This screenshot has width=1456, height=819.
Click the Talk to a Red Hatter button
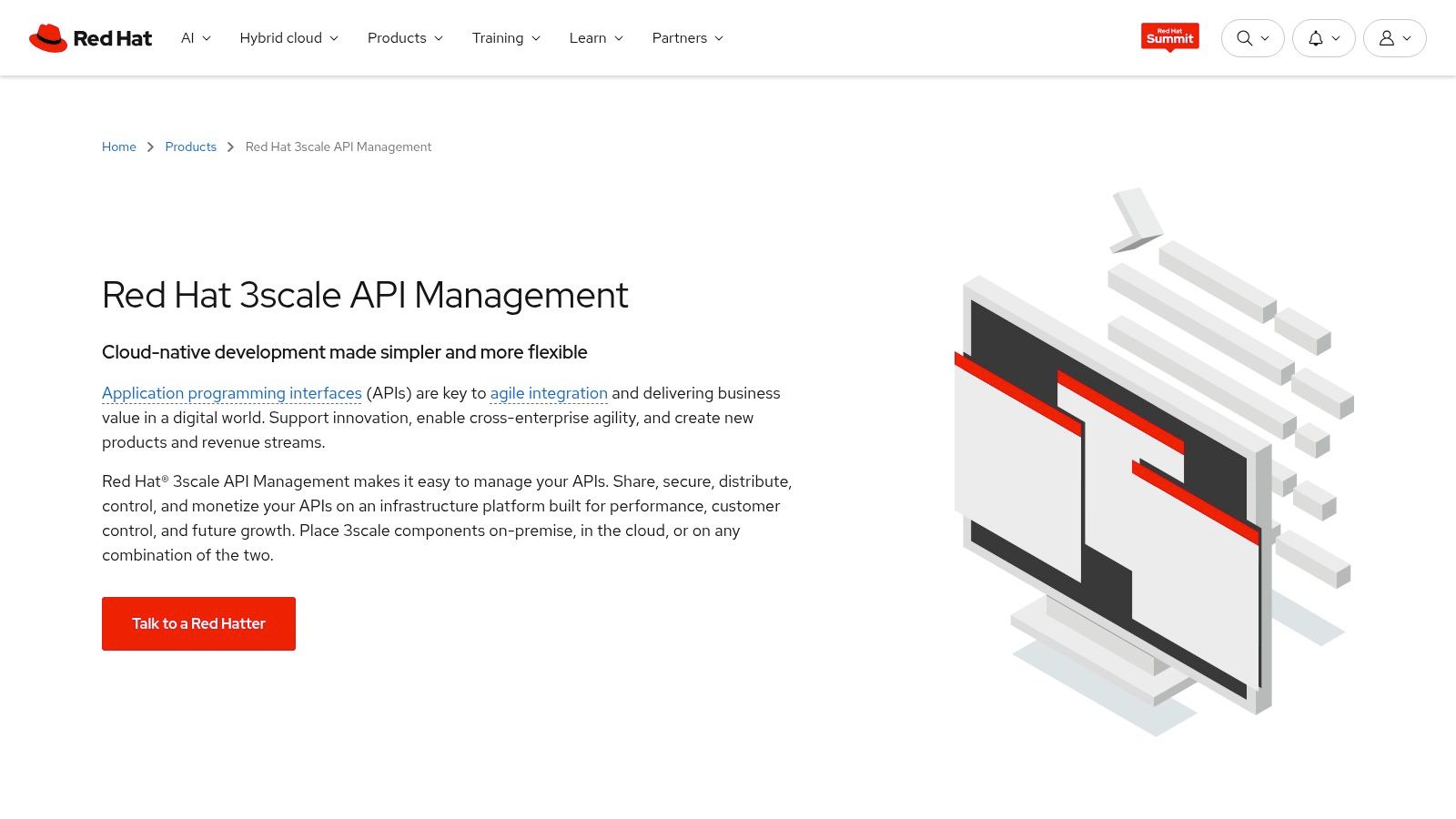[x=198, y=623]
